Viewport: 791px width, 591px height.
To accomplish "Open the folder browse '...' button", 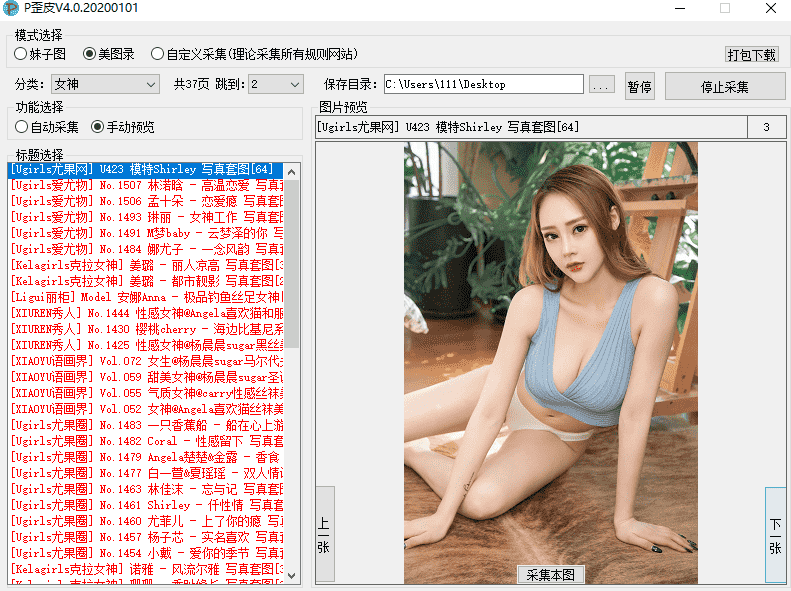I will (x=601, y=85).
